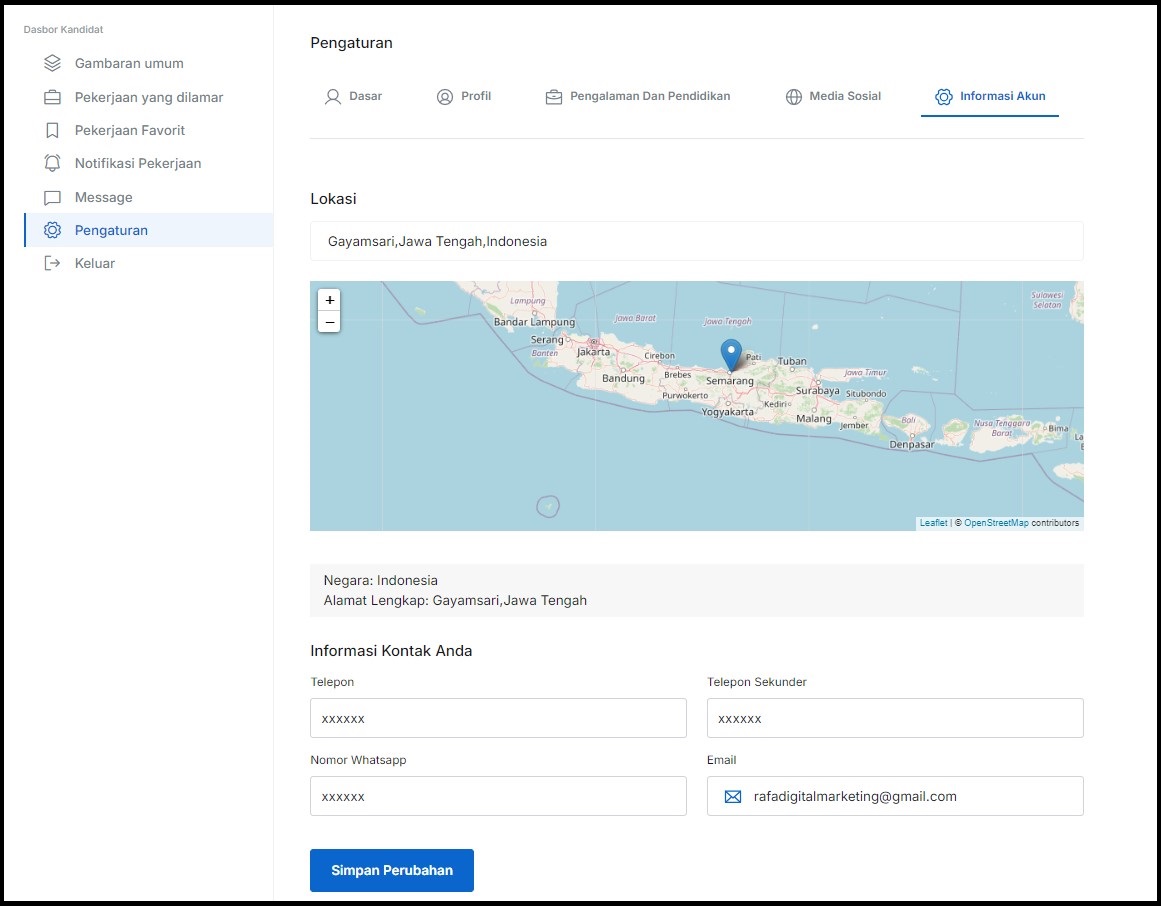This screenshot has height=906, width=1161.
Task: Click Denpasar label on the map
Action: (911, 445)
